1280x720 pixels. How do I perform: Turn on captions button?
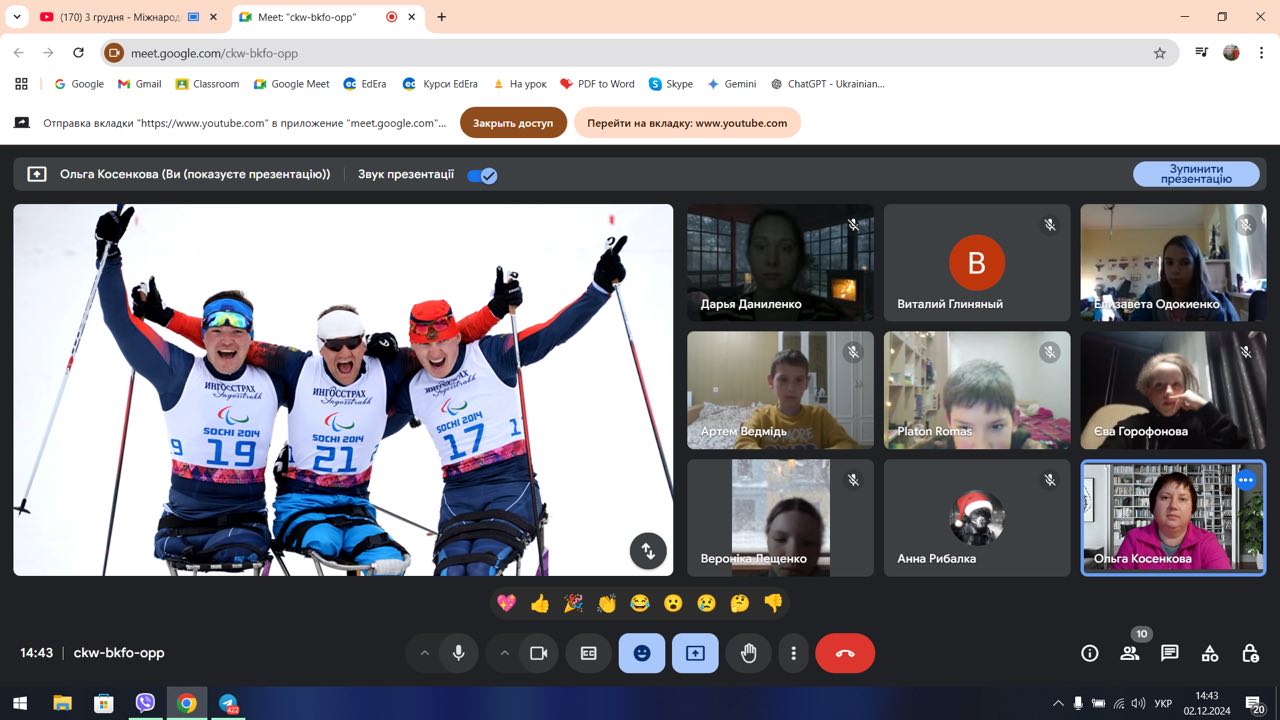click(588, 653)
